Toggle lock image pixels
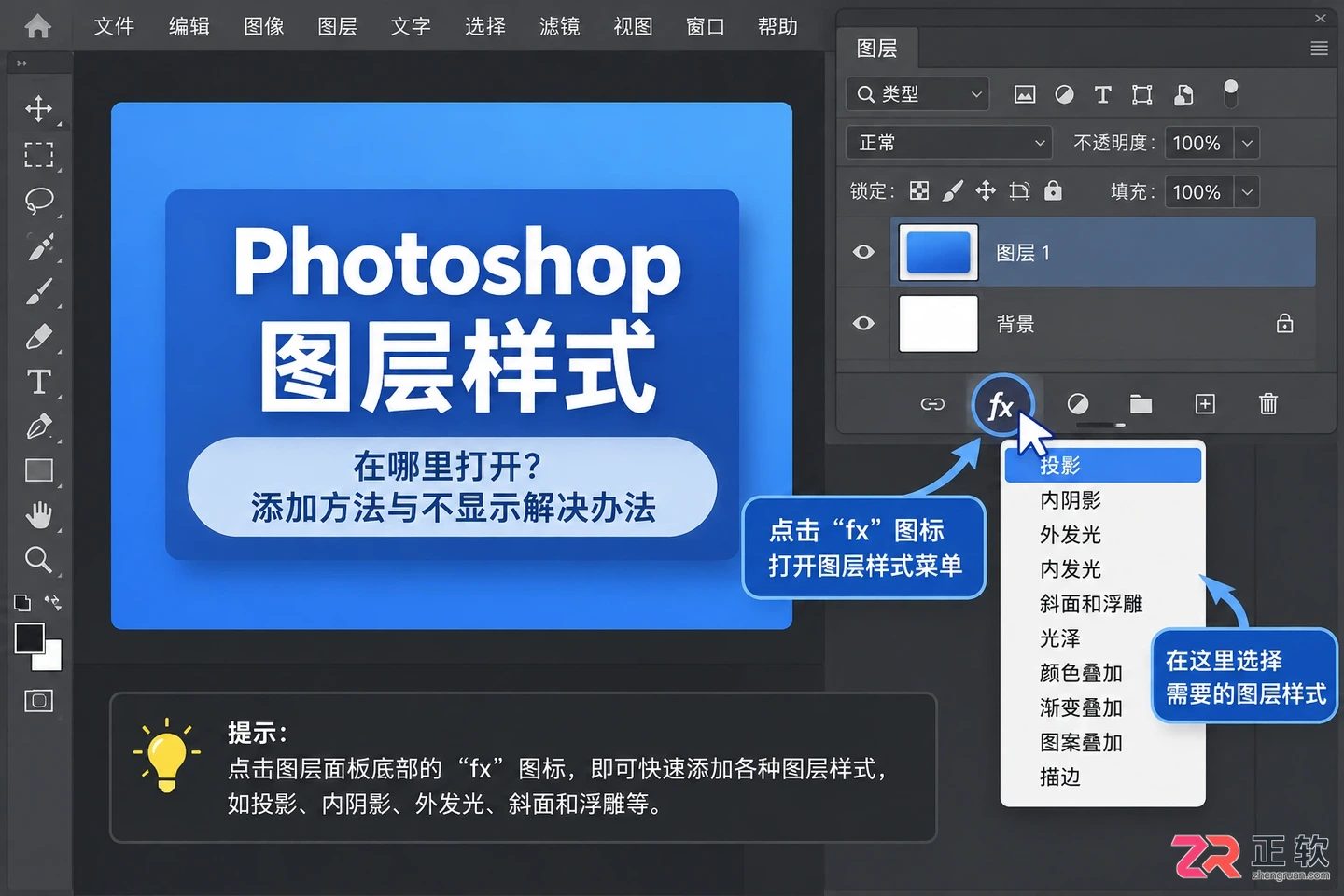This screenshot has height=896, width=1344. tap(953, 191)
